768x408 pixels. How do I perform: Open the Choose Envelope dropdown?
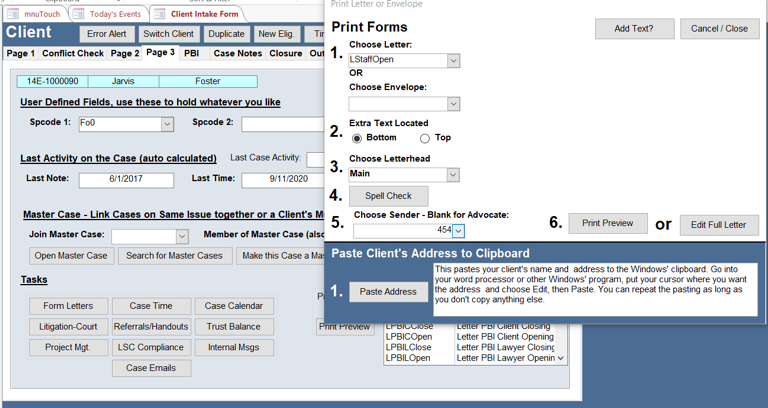[x=453, y=104]
